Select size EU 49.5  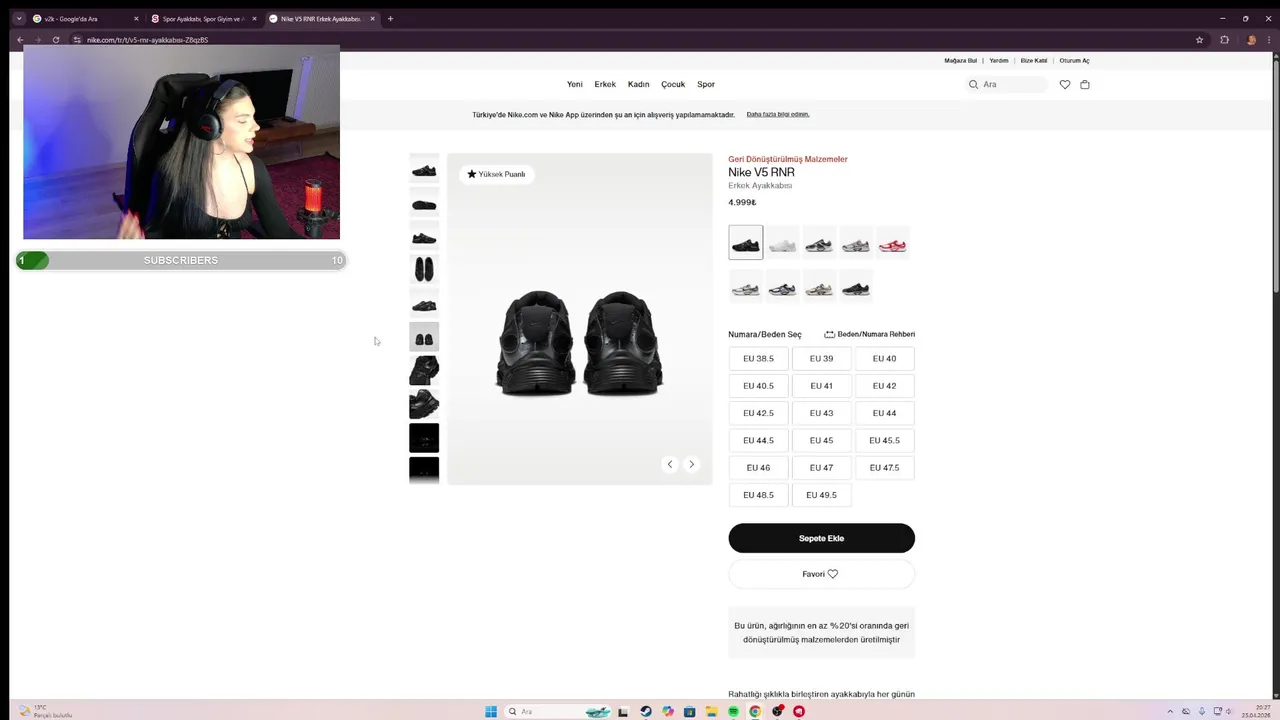tap(821, 495)
